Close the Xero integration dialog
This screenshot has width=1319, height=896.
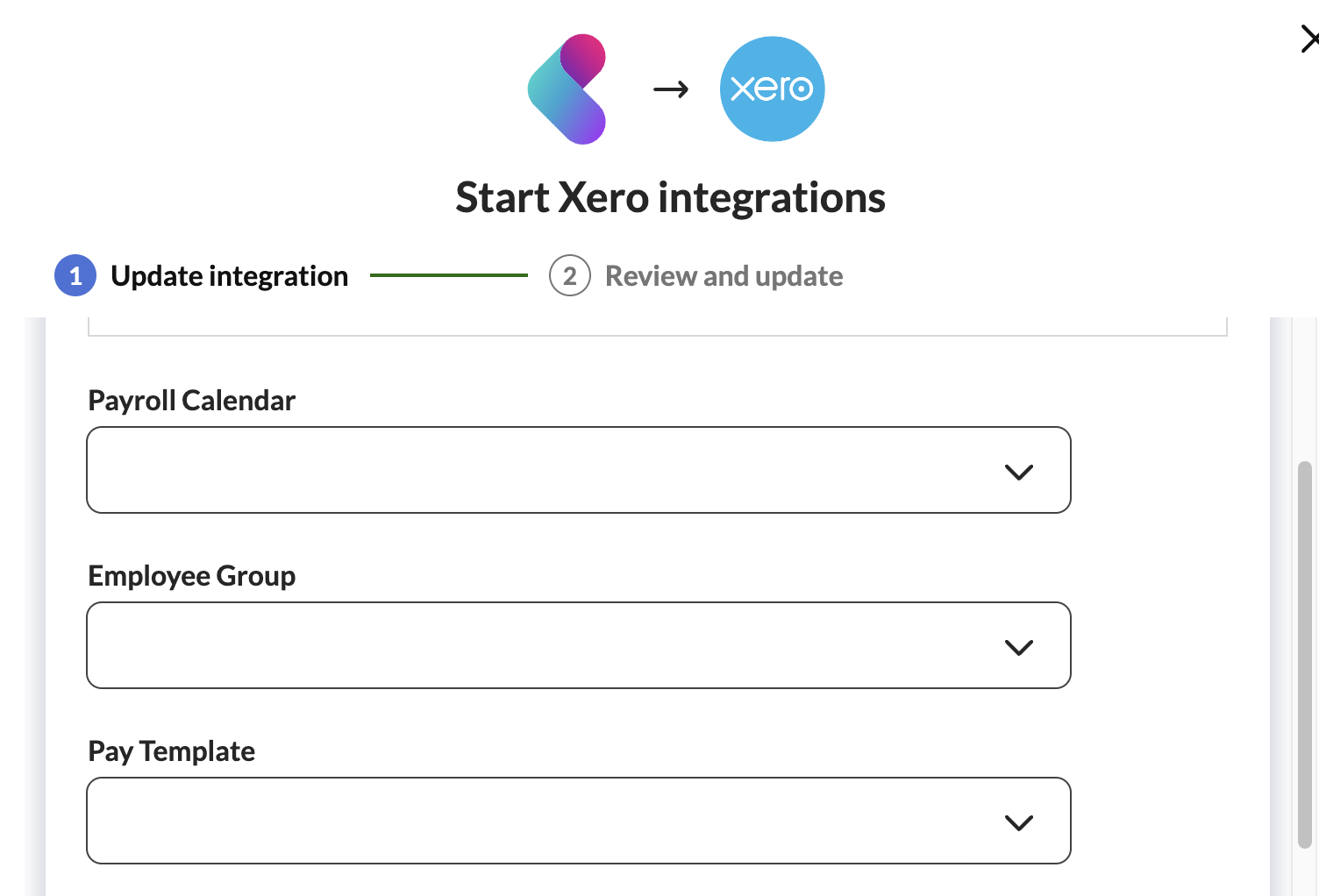tap(1308, 39)
